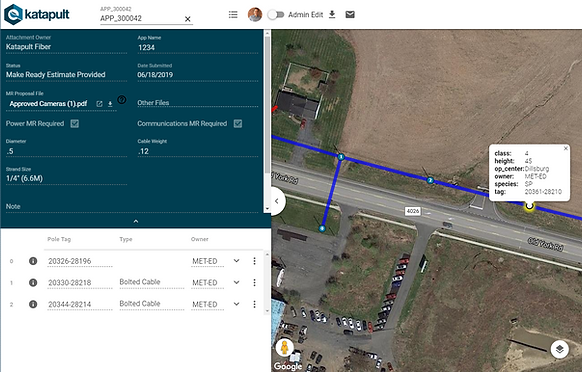
Task: Uncheck Communications MR Required checkbox
Action: coord(238,124)
